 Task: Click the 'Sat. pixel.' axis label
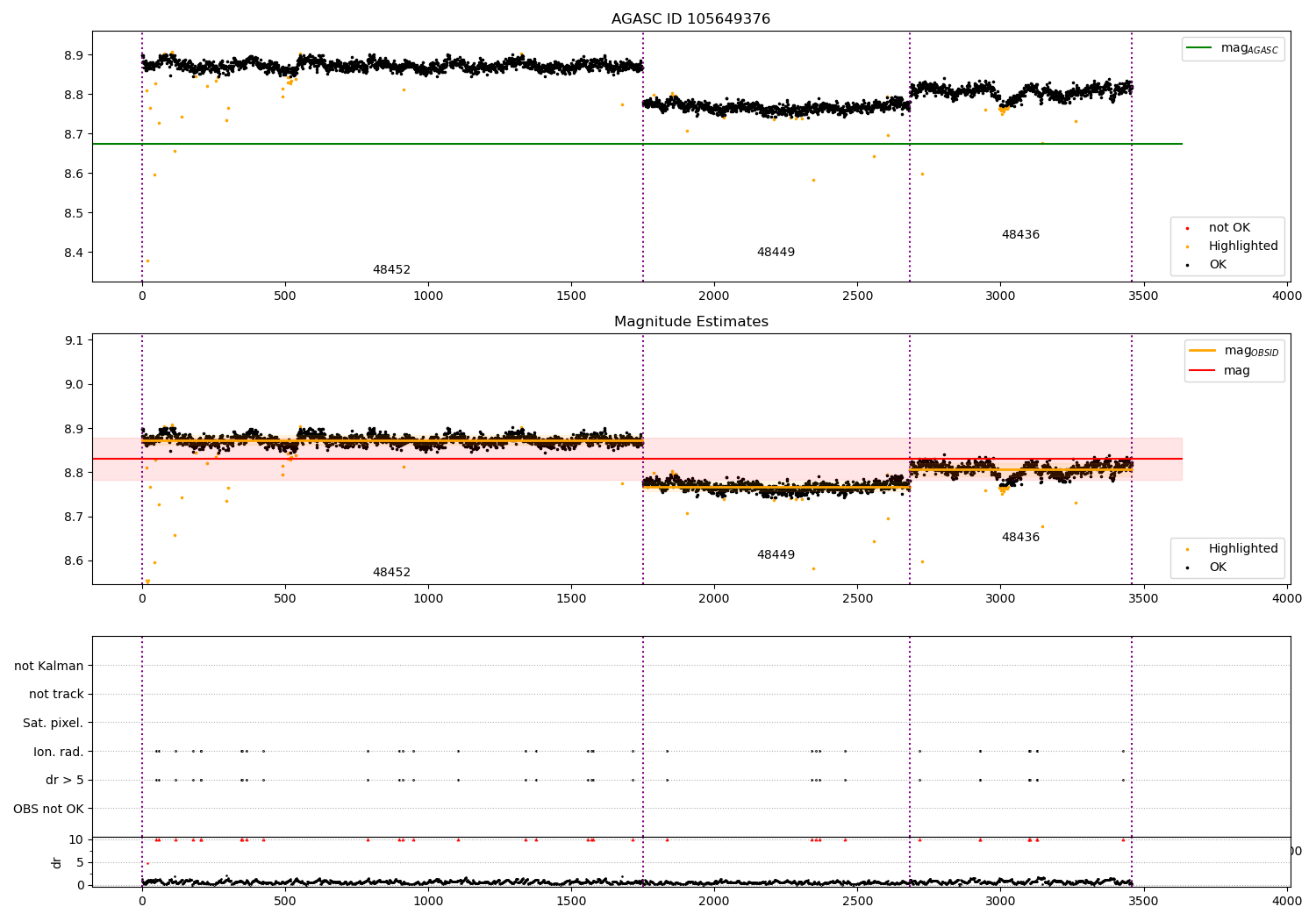tap(54, 723)
